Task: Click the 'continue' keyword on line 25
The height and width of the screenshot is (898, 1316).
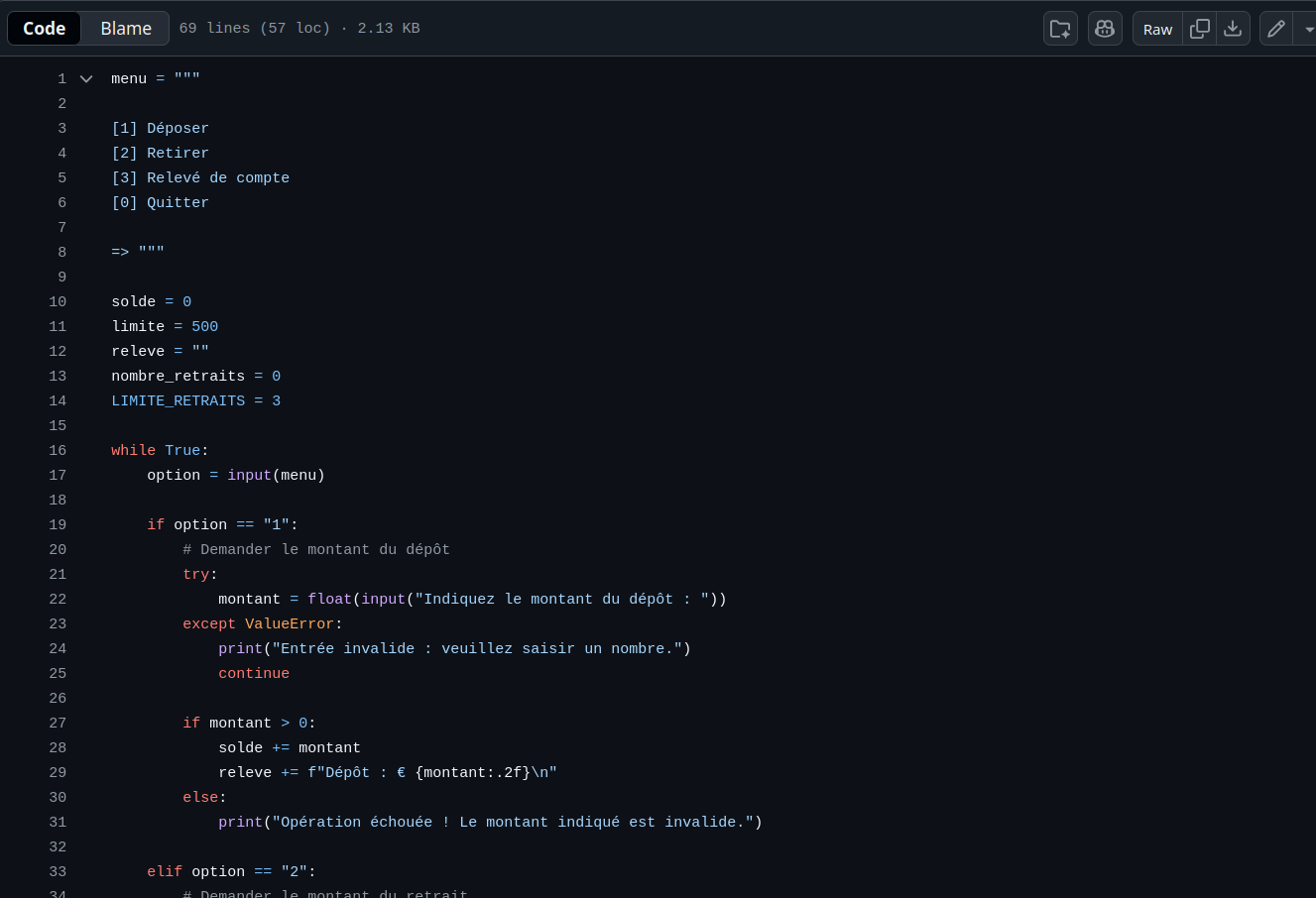Action: coord(254,674)
